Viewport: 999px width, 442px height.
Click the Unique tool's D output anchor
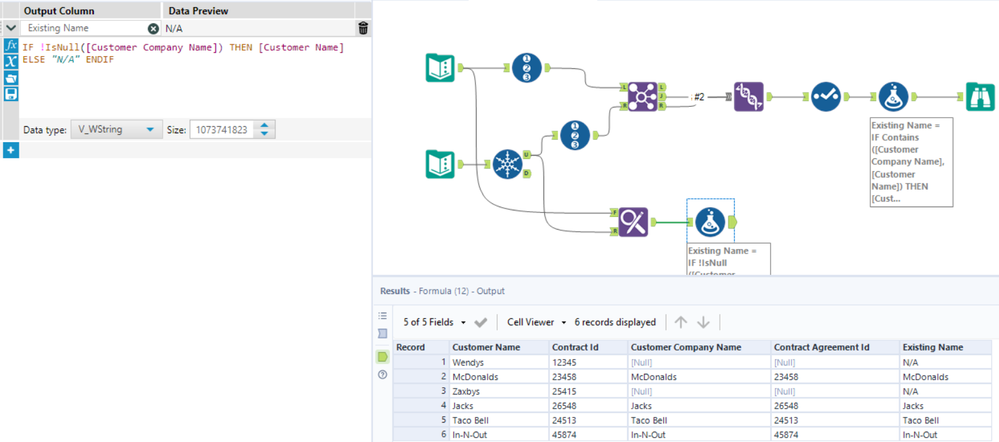526,173
